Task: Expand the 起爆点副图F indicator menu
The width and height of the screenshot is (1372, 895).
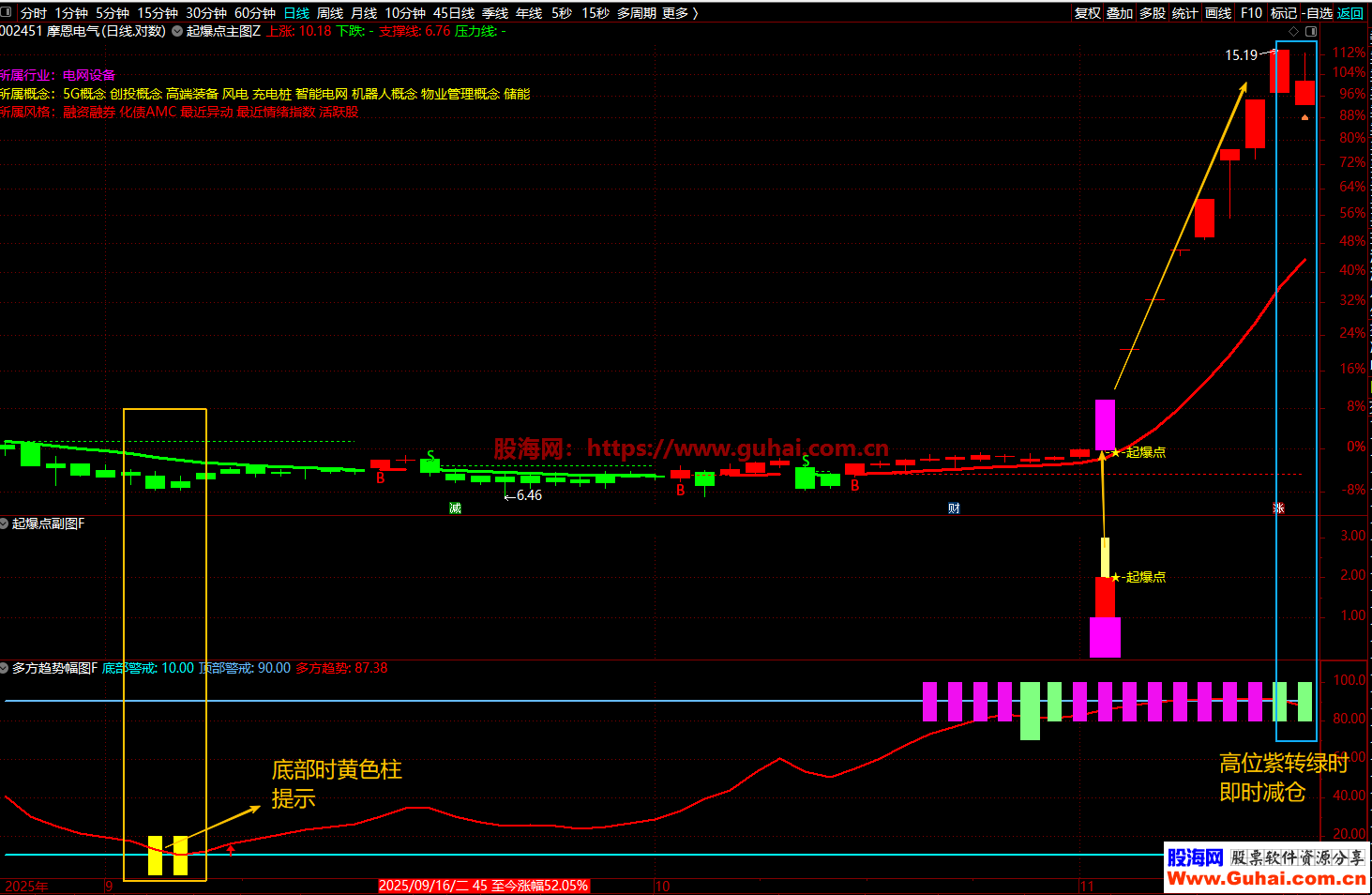Action: [5, 523]
